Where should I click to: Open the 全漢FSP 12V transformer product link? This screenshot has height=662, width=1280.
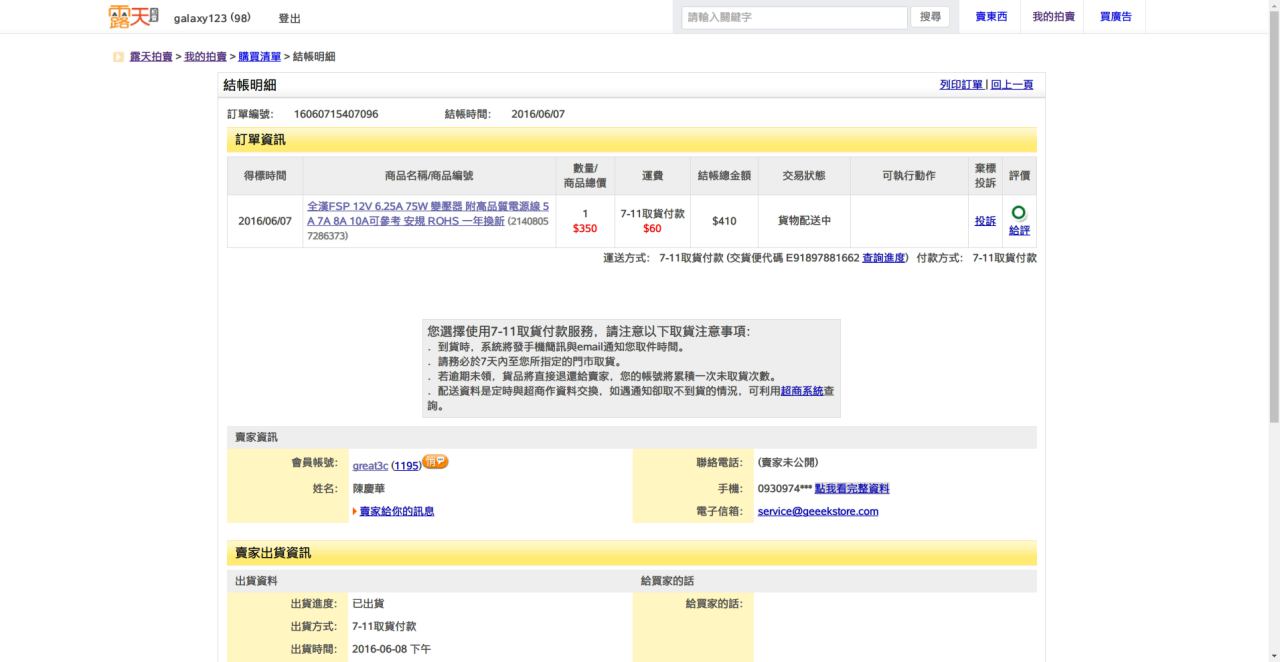tap(427, 213)
